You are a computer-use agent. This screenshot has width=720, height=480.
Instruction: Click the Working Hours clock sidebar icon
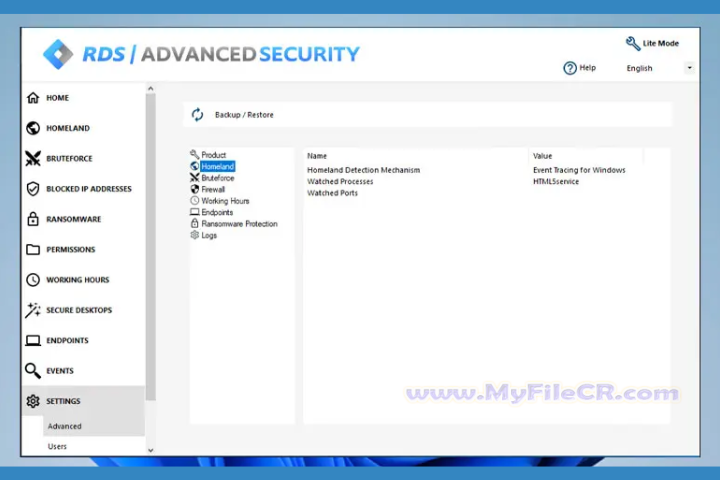click(33, 280)
